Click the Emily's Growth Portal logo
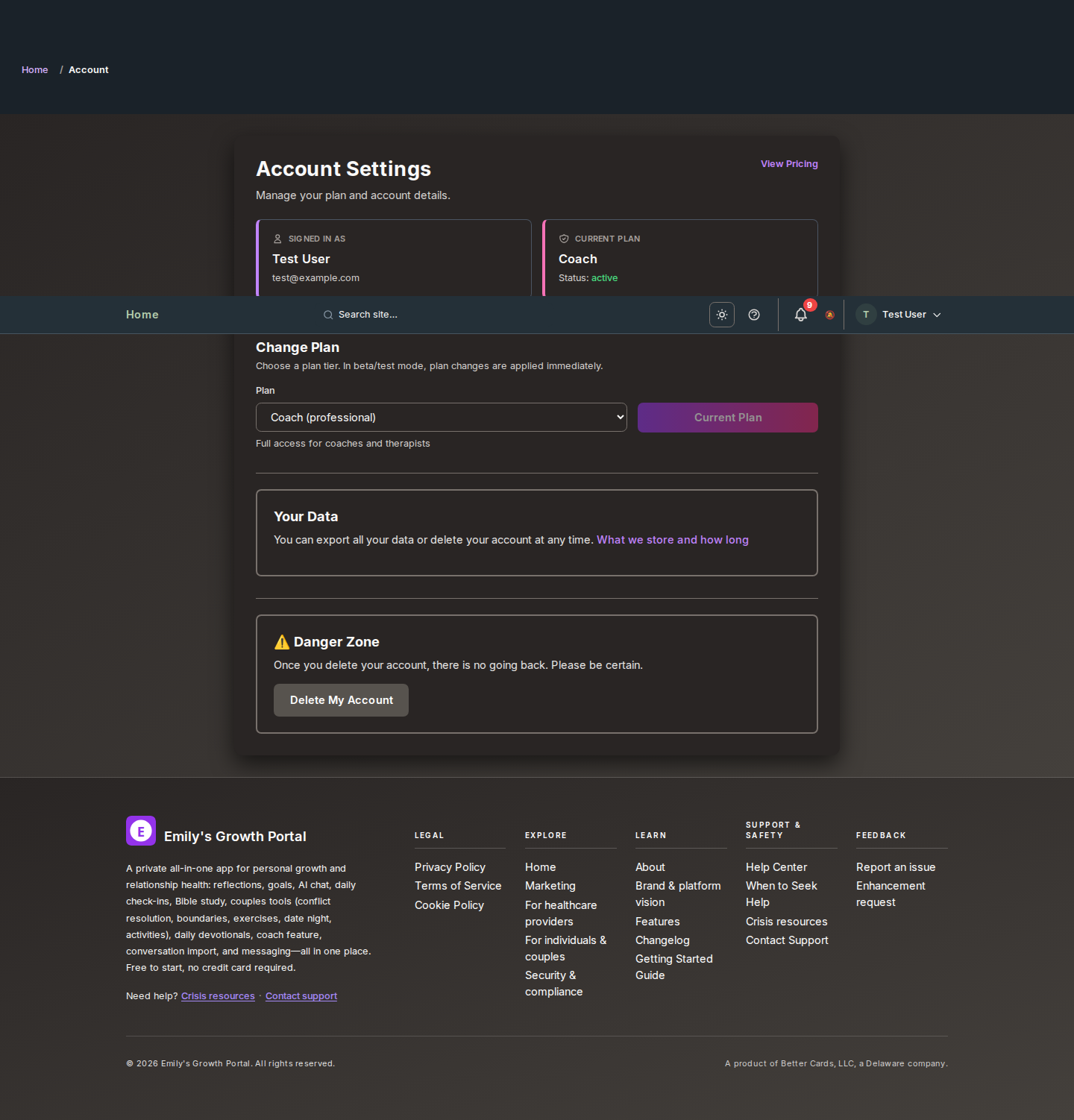 coord(141,830)
